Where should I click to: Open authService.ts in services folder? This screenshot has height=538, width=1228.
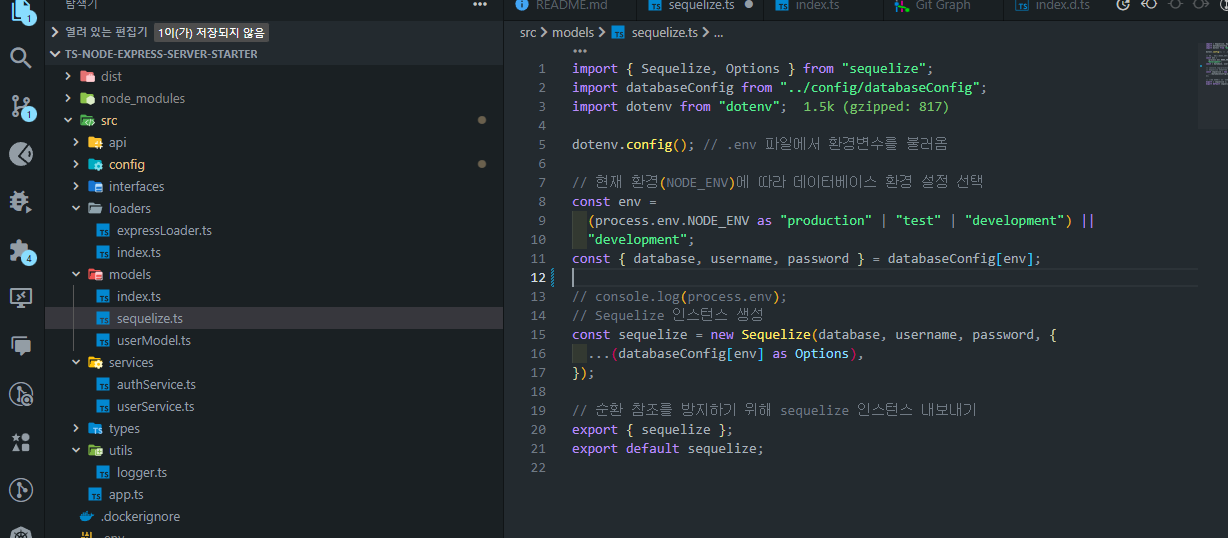point(156,384)
